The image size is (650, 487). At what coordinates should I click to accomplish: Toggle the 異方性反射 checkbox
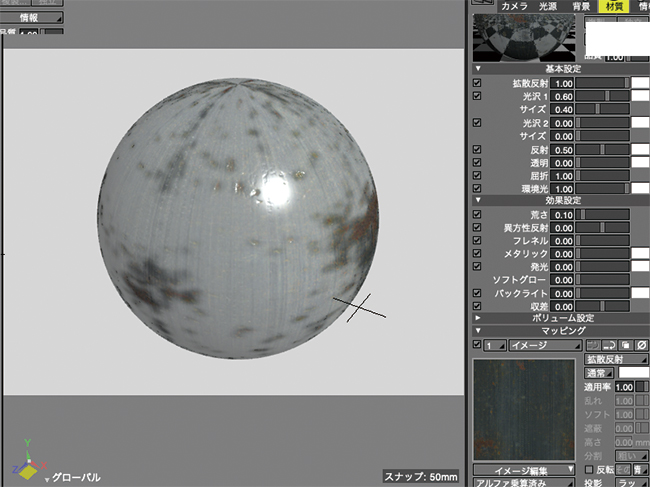(477, 228)
